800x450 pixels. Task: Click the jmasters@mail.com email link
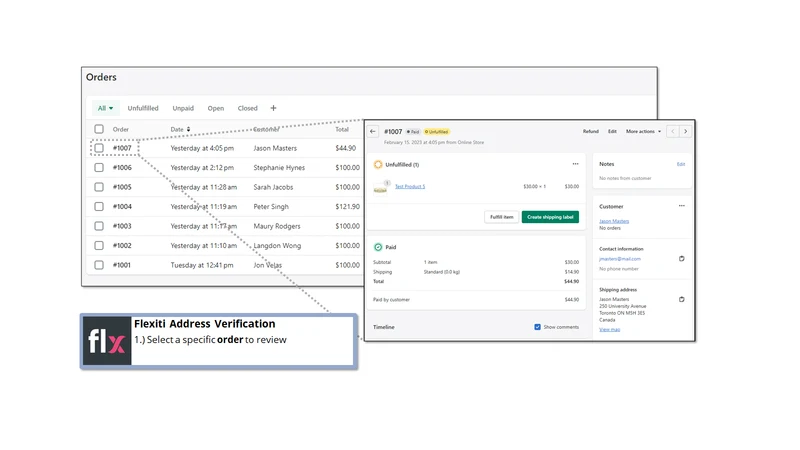pos(619,259)
